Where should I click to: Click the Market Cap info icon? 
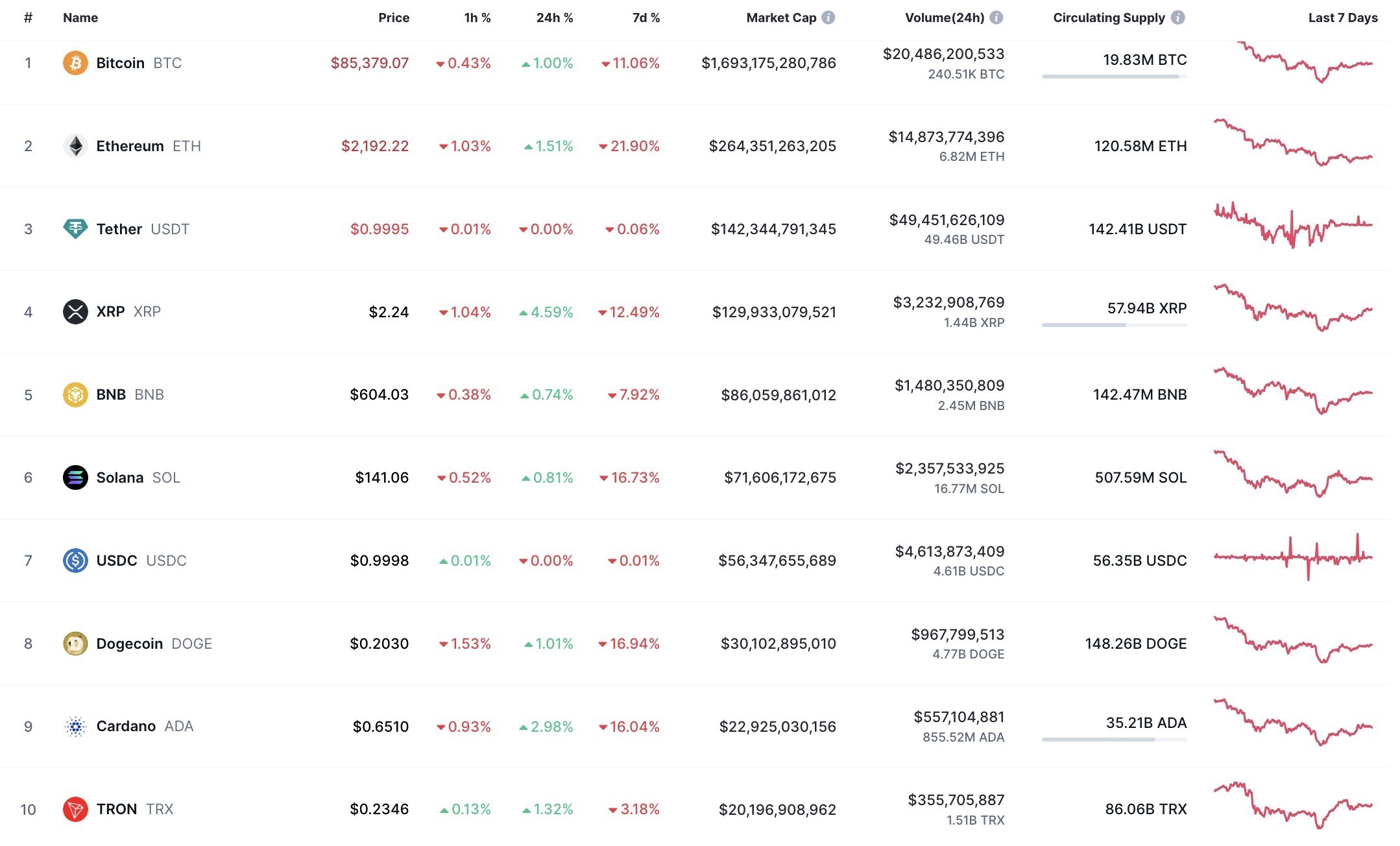(828, 18)
